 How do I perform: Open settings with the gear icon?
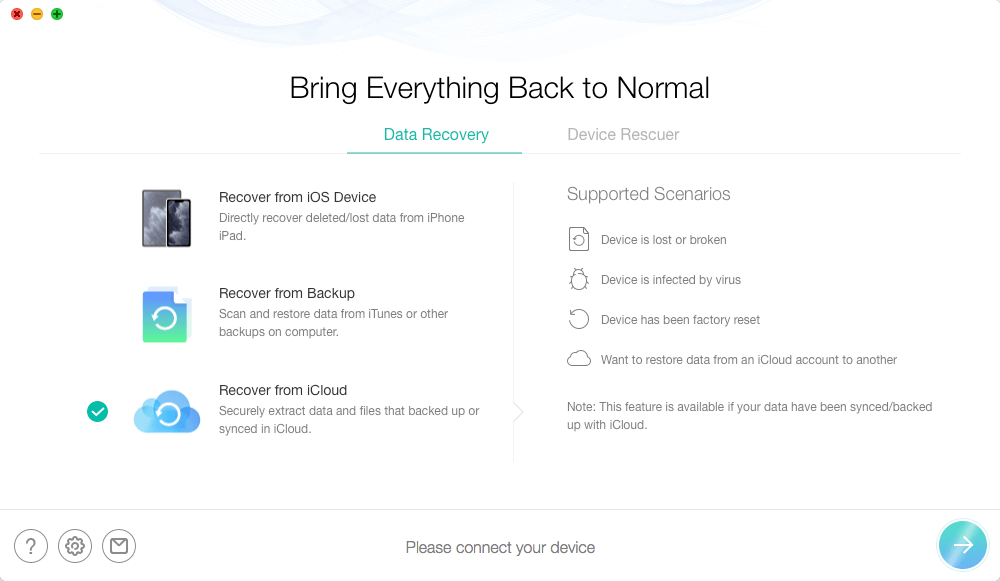75,545
